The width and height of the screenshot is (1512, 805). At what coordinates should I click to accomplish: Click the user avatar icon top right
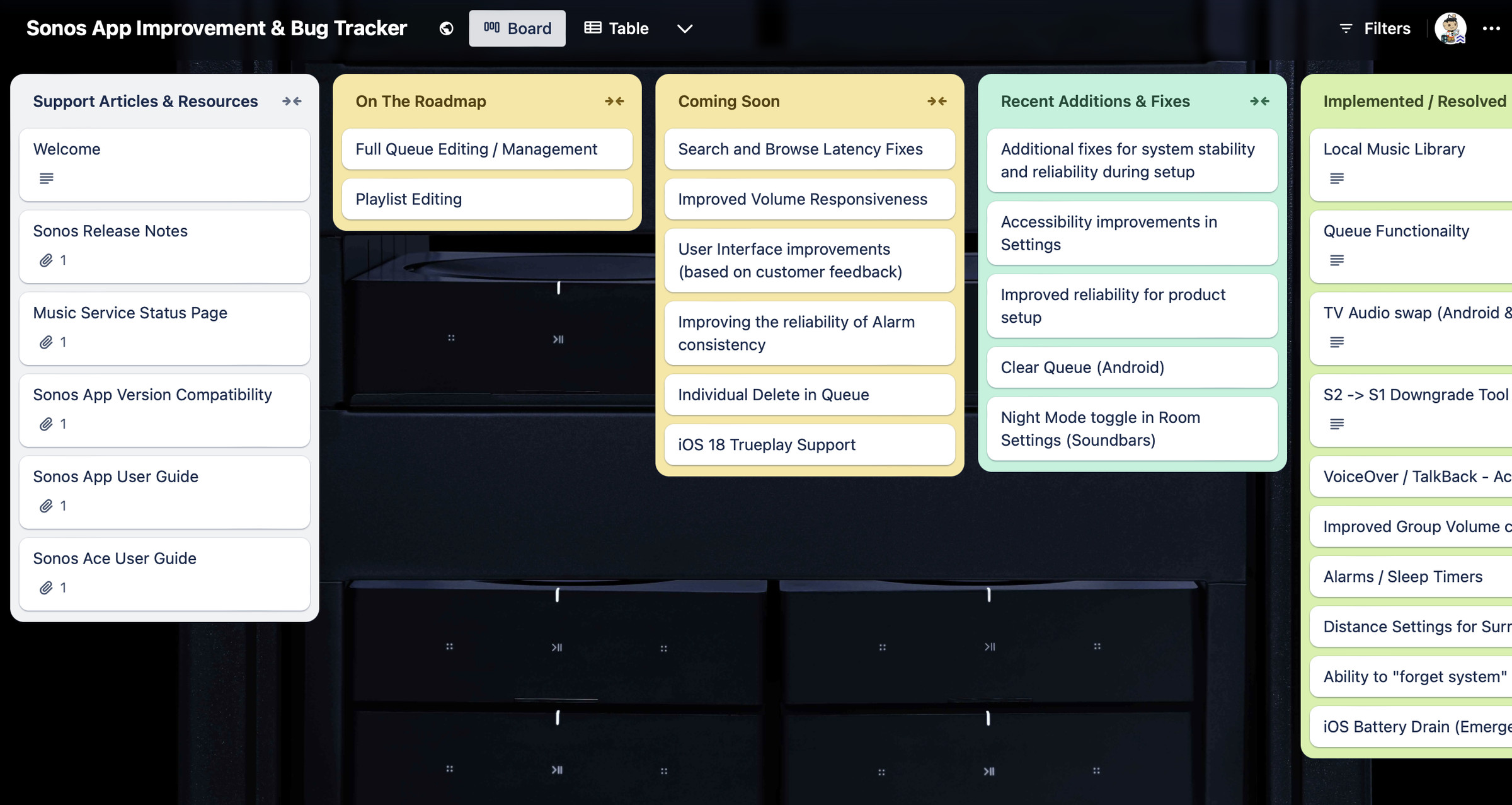tap(1452, 28)
